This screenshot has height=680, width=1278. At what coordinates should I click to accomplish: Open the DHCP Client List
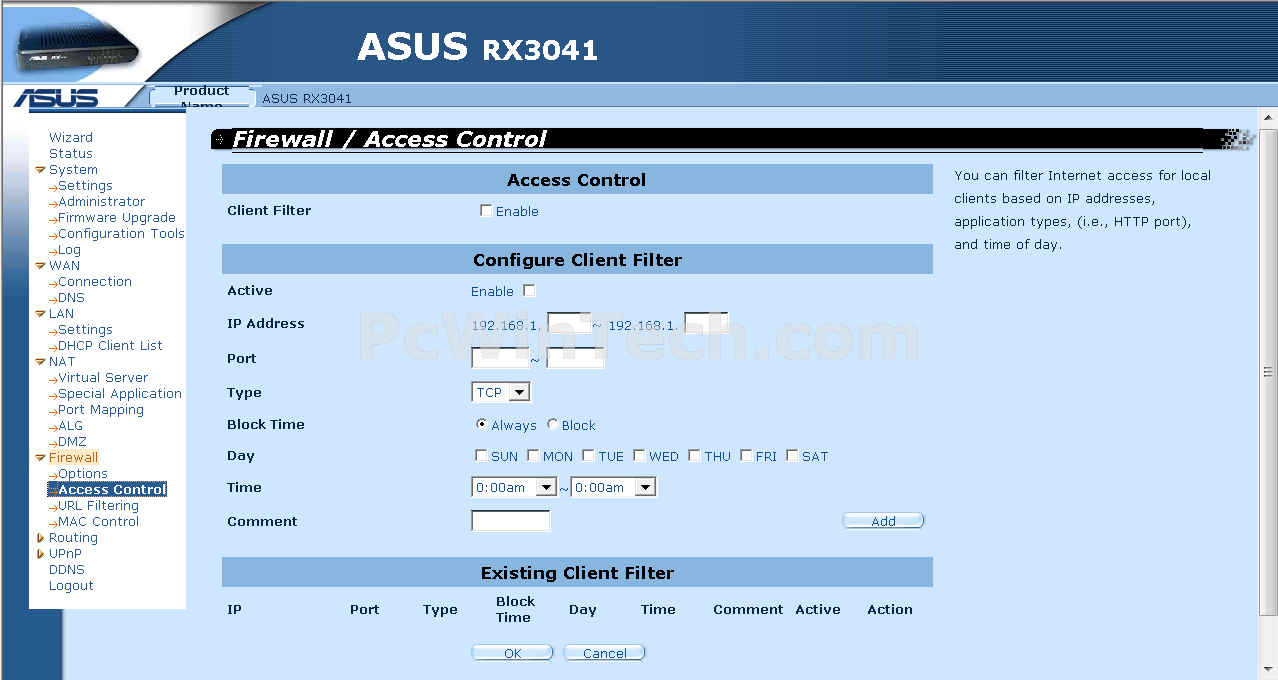110,346
